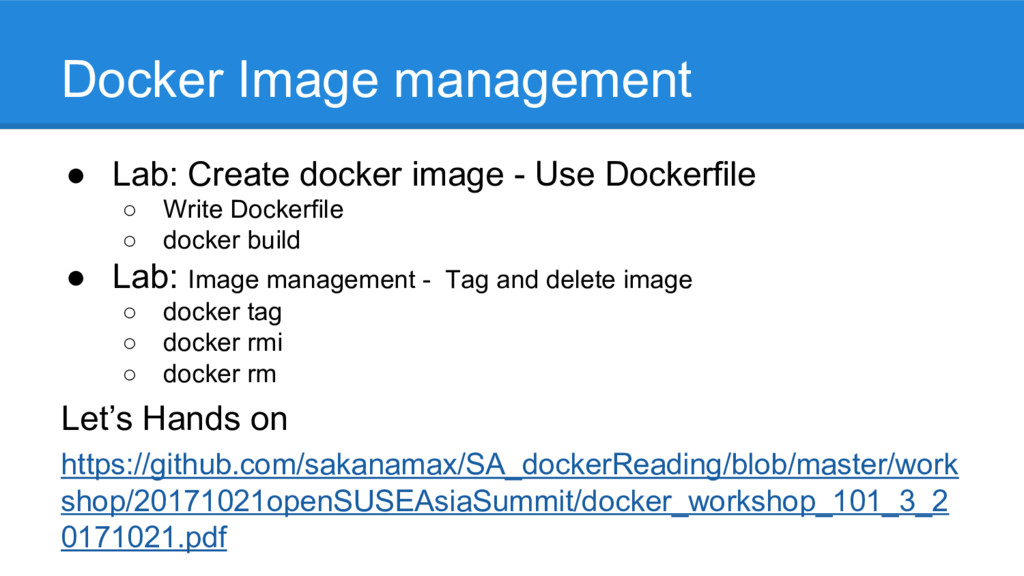This screenshot has width=1024, height=576.
Task: Click the blue header banner area
Action: click(512, 63)
